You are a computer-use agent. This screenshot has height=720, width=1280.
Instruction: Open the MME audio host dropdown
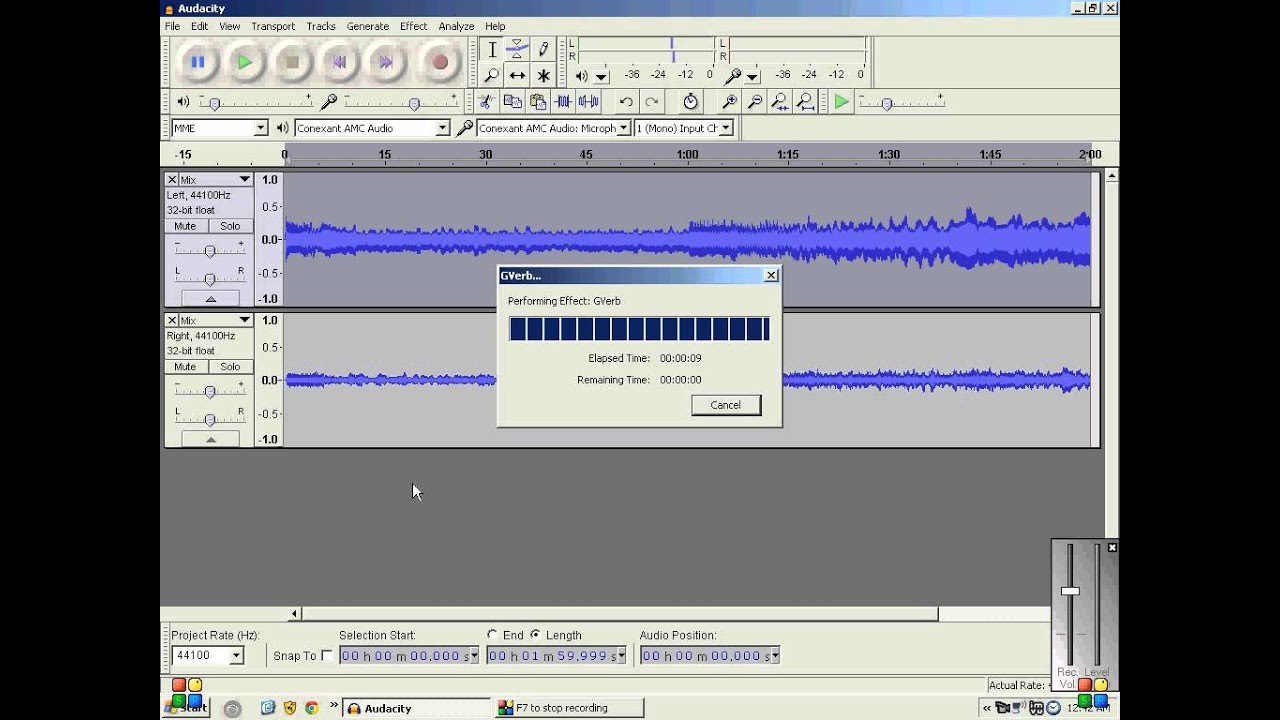tap(260, 128)
